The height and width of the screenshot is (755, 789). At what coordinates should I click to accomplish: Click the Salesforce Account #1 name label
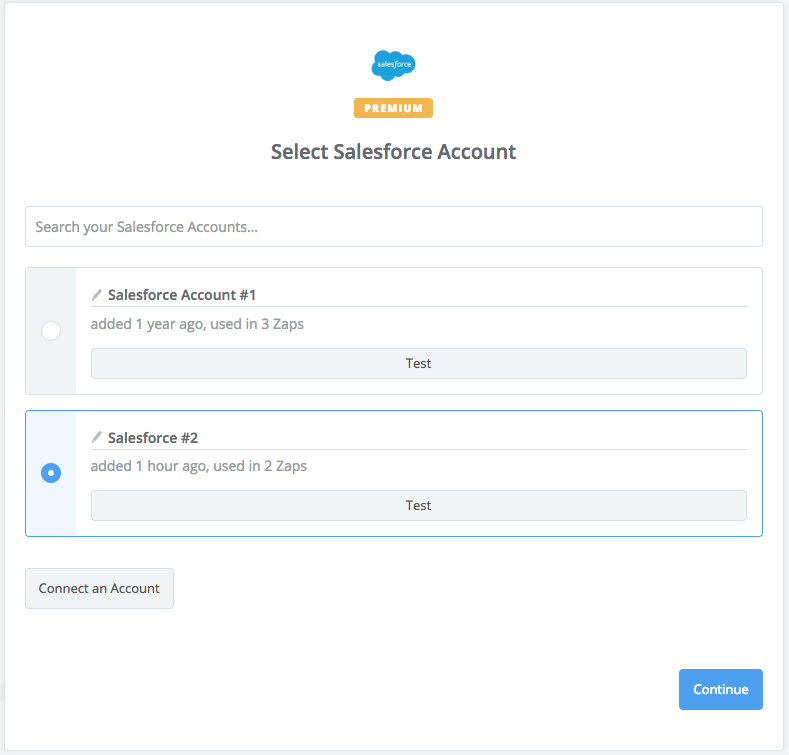[x=182, y=295]
